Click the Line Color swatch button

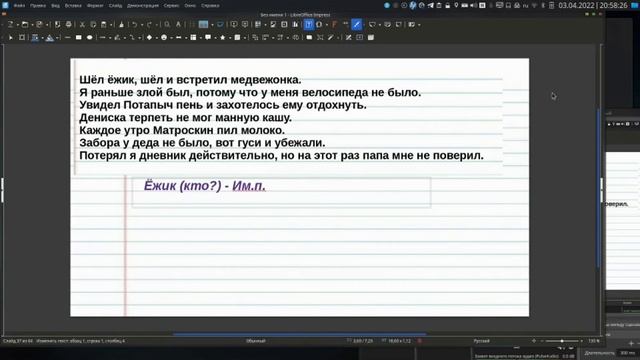(x=36, y=38)
